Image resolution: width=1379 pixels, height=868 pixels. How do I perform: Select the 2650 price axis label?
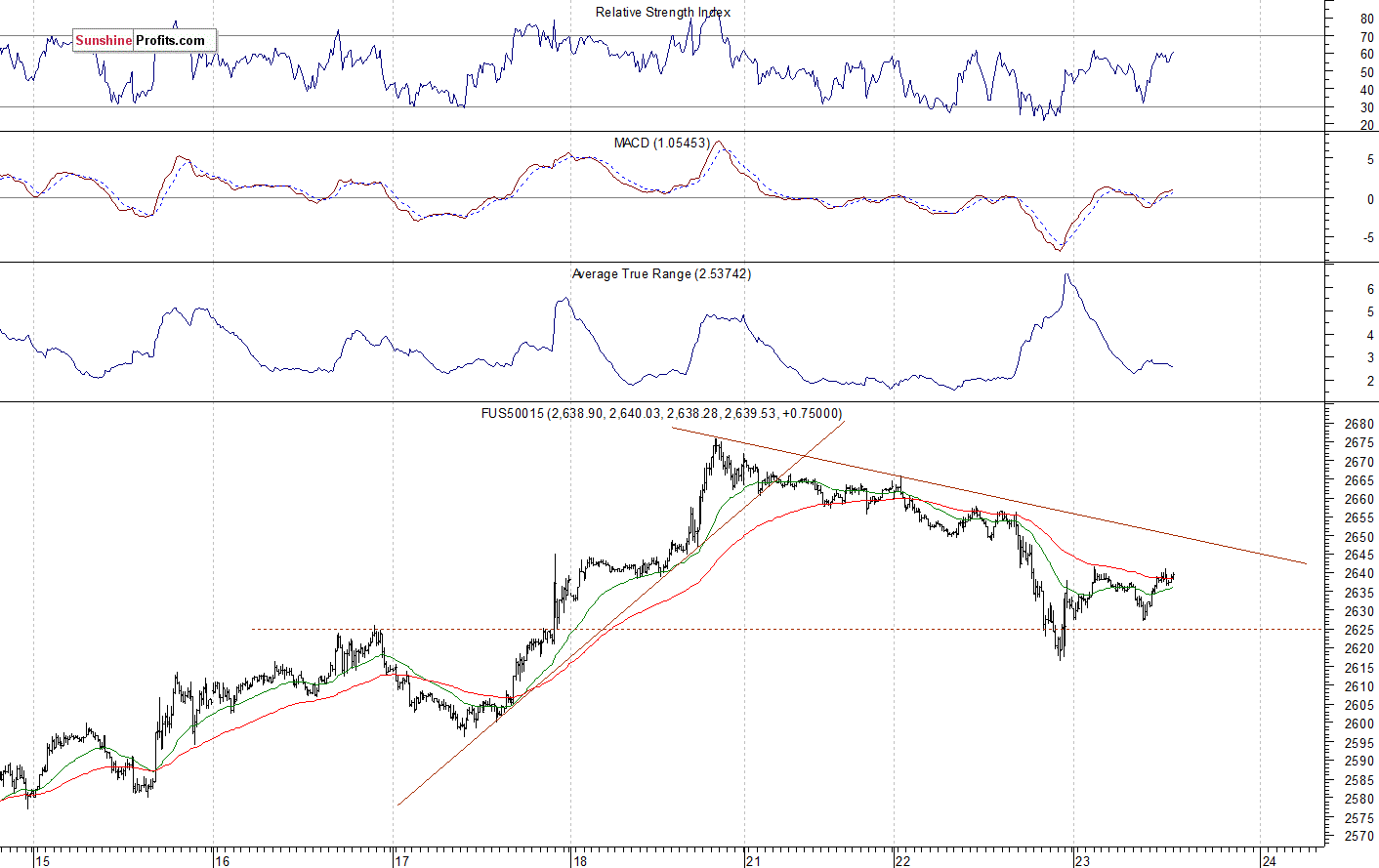pyautogui.click(x=1359, y=537)
